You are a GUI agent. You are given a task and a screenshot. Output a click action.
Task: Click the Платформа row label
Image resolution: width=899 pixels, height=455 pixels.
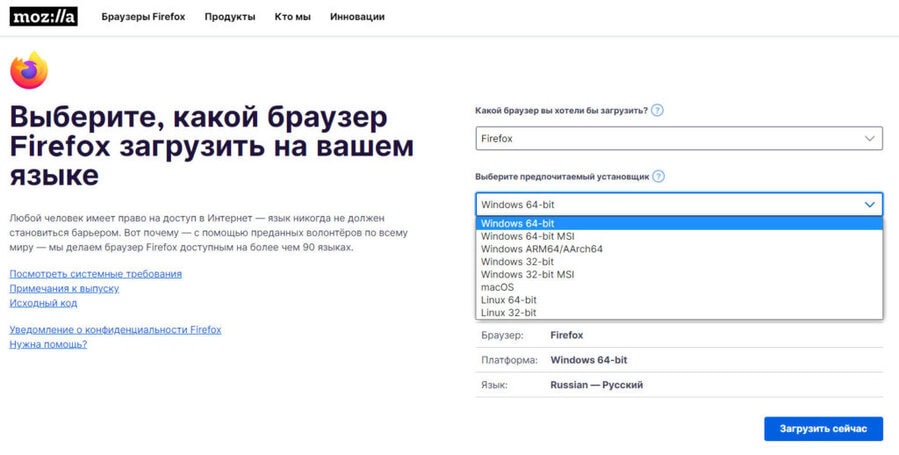click(510, 360)
